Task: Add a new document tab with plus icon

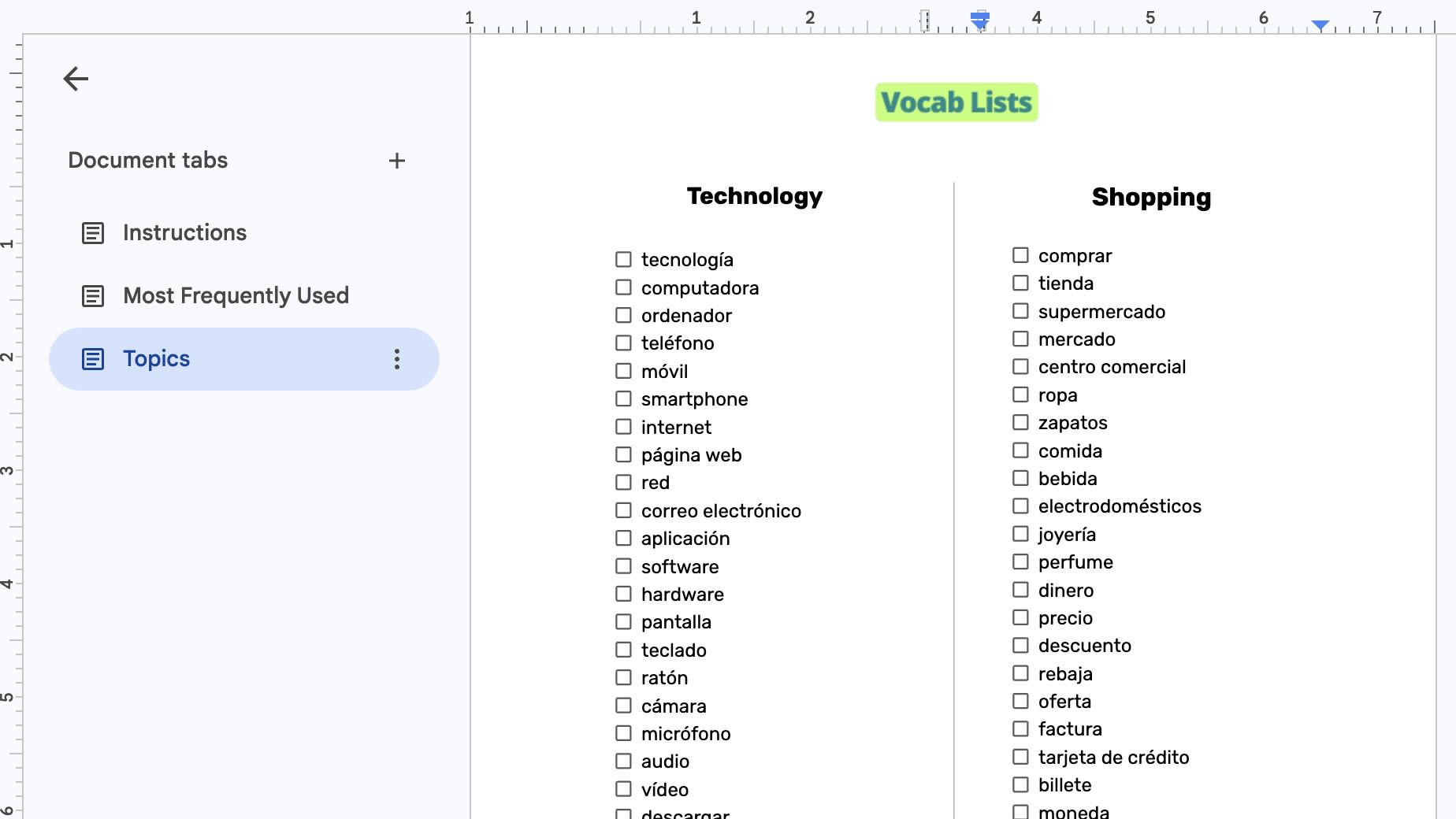Action: pos(397,161)
